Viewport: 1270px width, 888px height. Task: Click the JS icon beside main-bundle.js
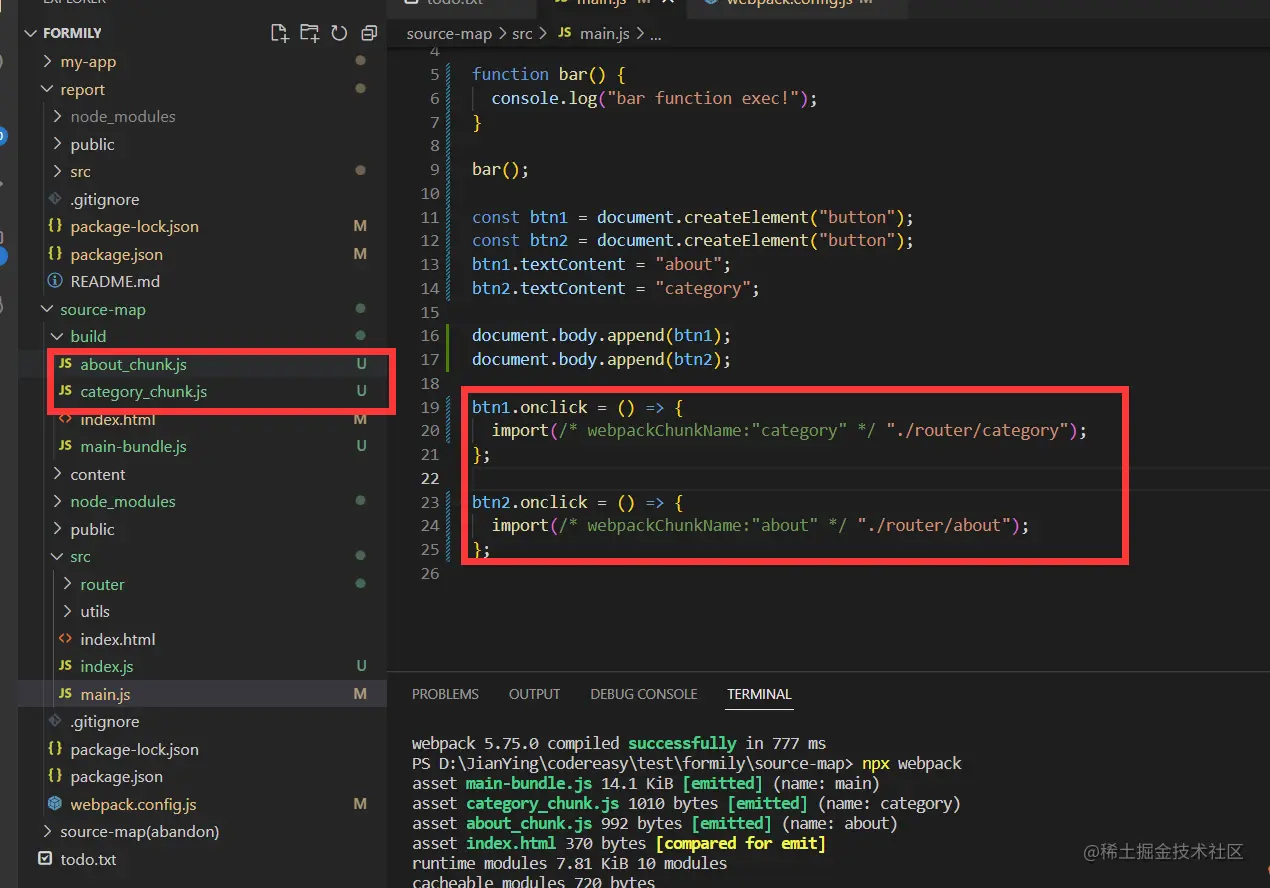(65, 446)
